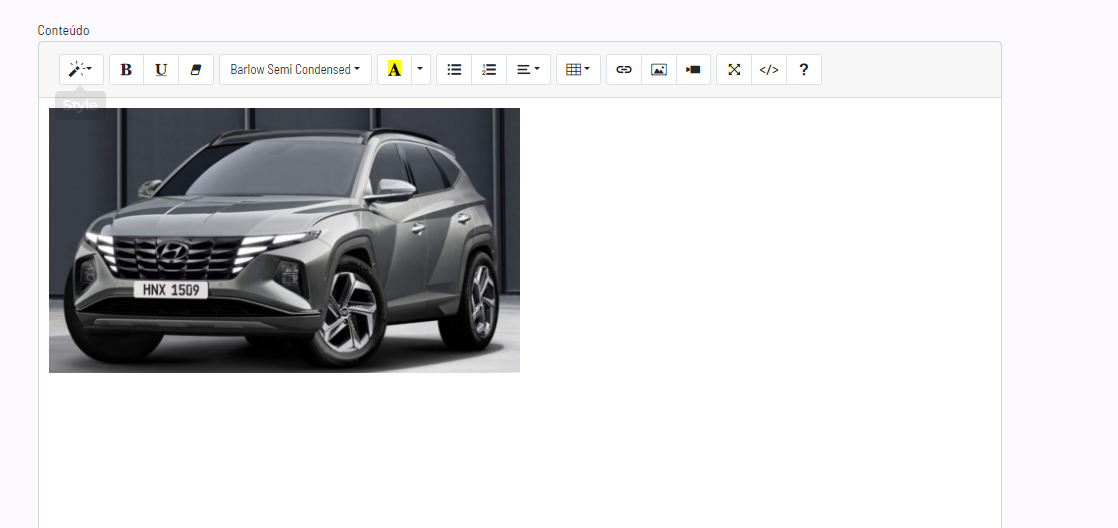Toggle underline formatting
This screenshot has width=1118, height=528.
point(161,70)
